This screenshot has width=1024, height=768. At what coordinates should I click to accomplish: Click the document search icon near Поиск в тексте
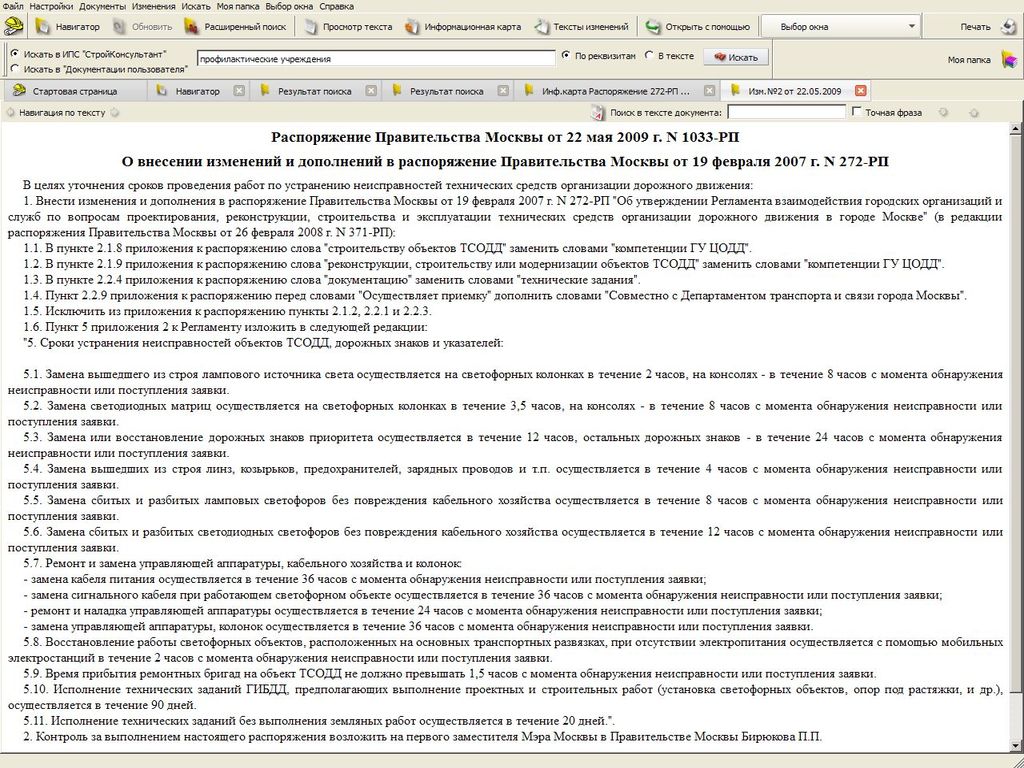pos(598,112)
